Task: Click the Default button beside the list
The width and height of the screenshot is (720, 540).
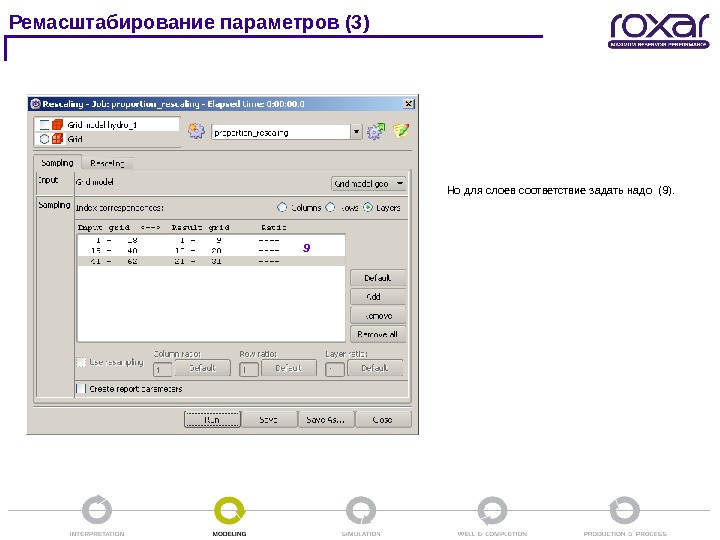Action: (x=377, y=278)
